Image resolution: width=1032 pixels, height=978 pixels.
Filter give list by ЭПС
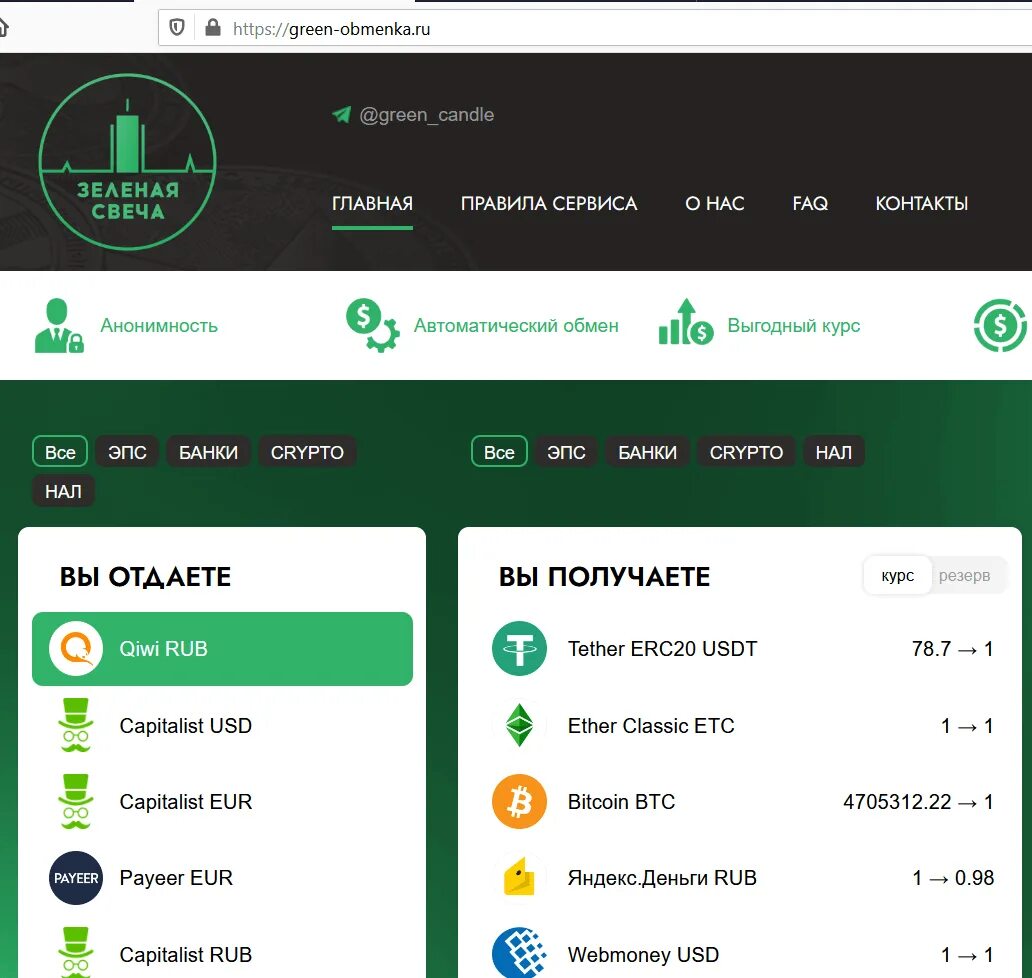click(127, 452)
